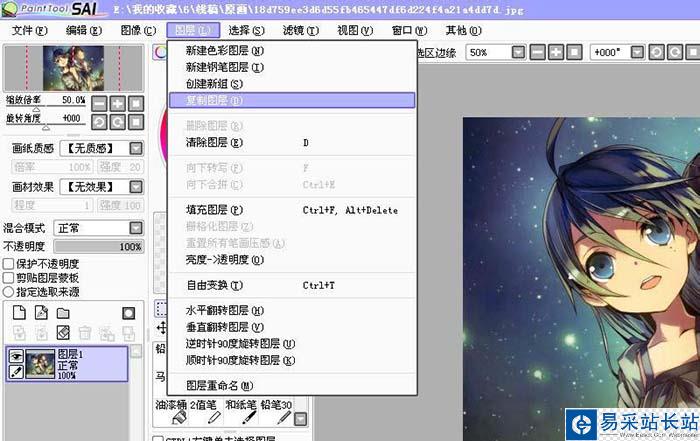The height and width of the screenshot is (441, 700).
Task: Create a new linework pen layer icon
Action: tap(41, 313)
